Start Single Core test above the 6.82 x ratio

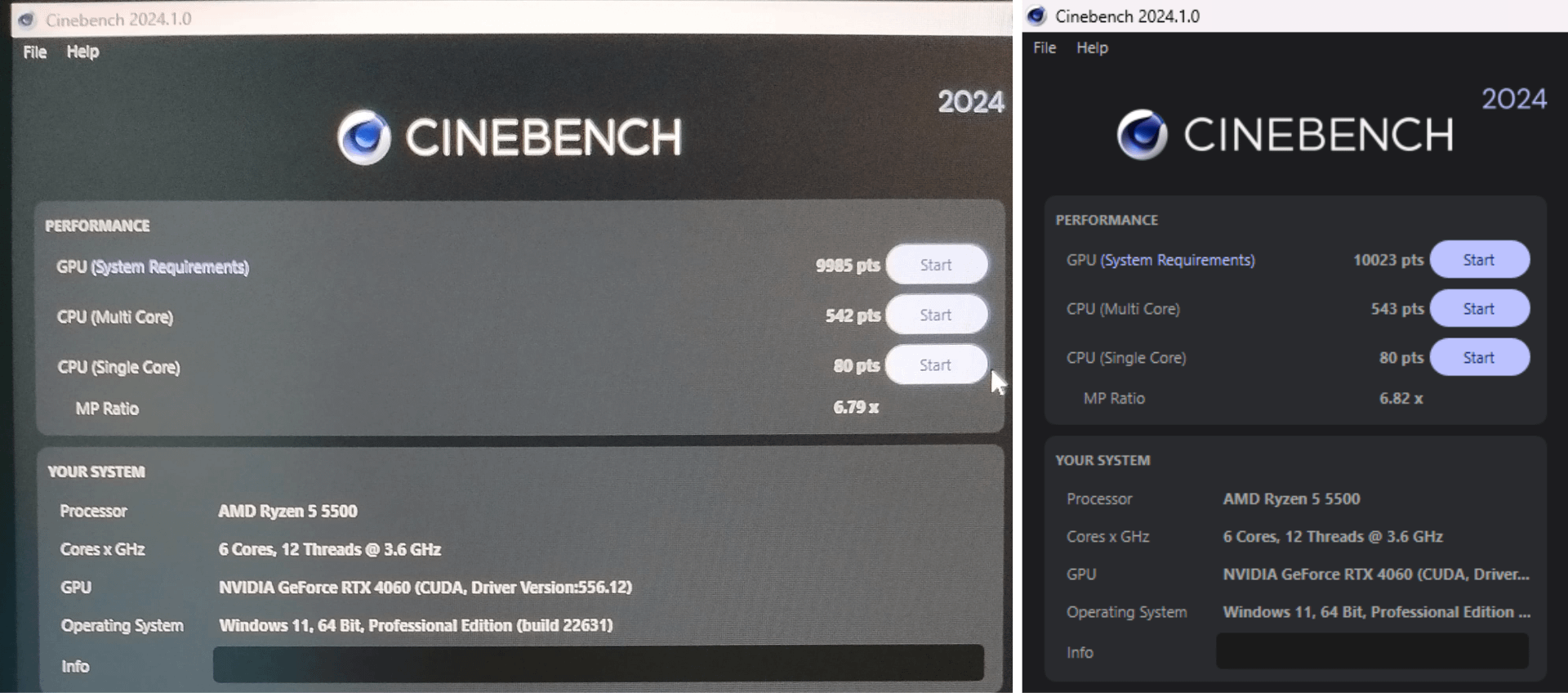point(1479,358)
